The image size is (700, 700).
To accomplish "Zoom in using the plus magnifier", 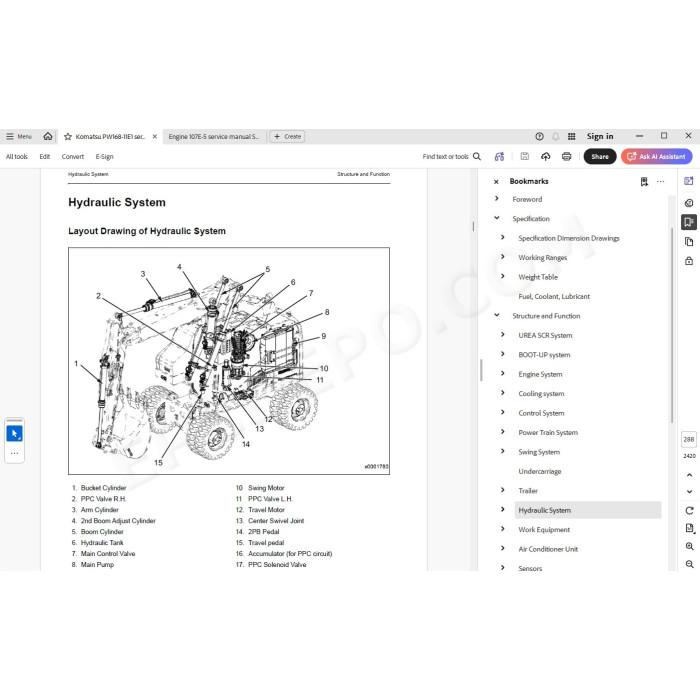I will click(689, 546).
